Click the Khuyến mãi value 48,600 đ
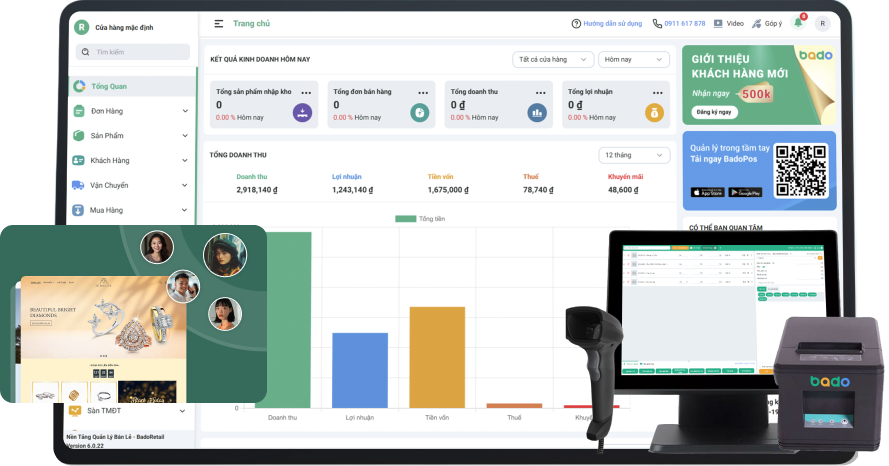889x466 pixels. coord(623,190)
